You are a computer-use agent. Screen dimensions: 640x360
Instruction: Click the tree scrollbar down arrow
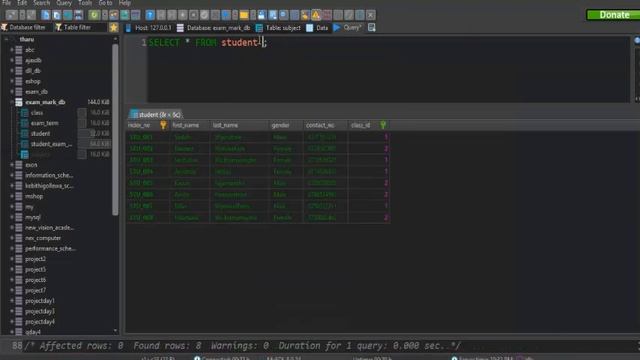coord(115,331)
